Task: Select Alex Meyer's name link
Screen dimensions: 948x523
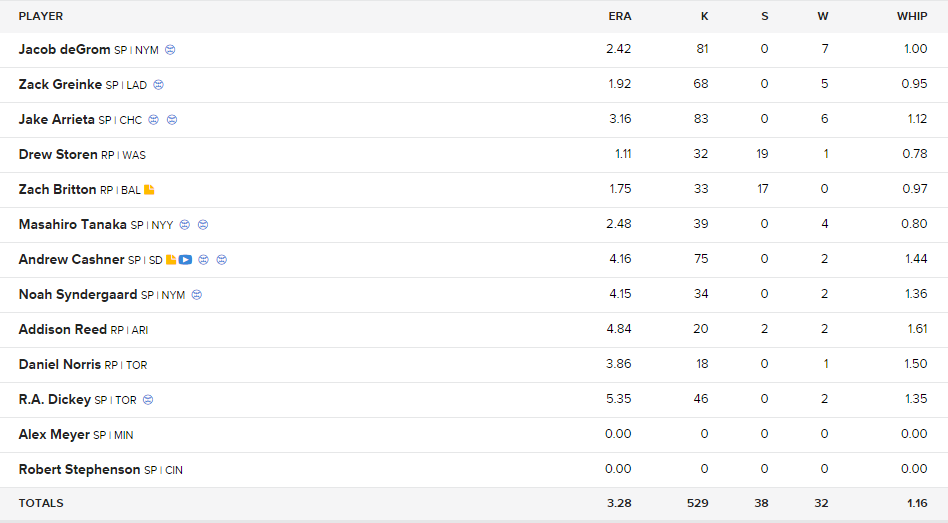Action: pos(54,435)
